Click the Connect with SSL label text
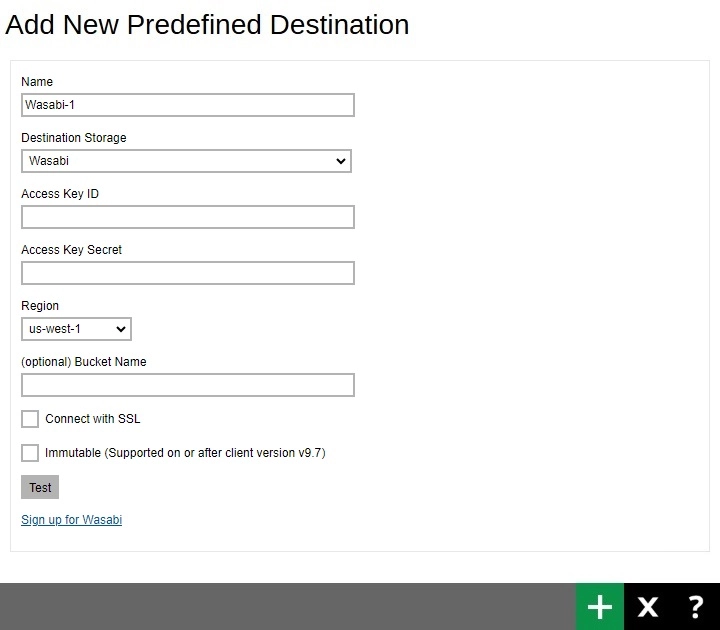 point(93,419)
